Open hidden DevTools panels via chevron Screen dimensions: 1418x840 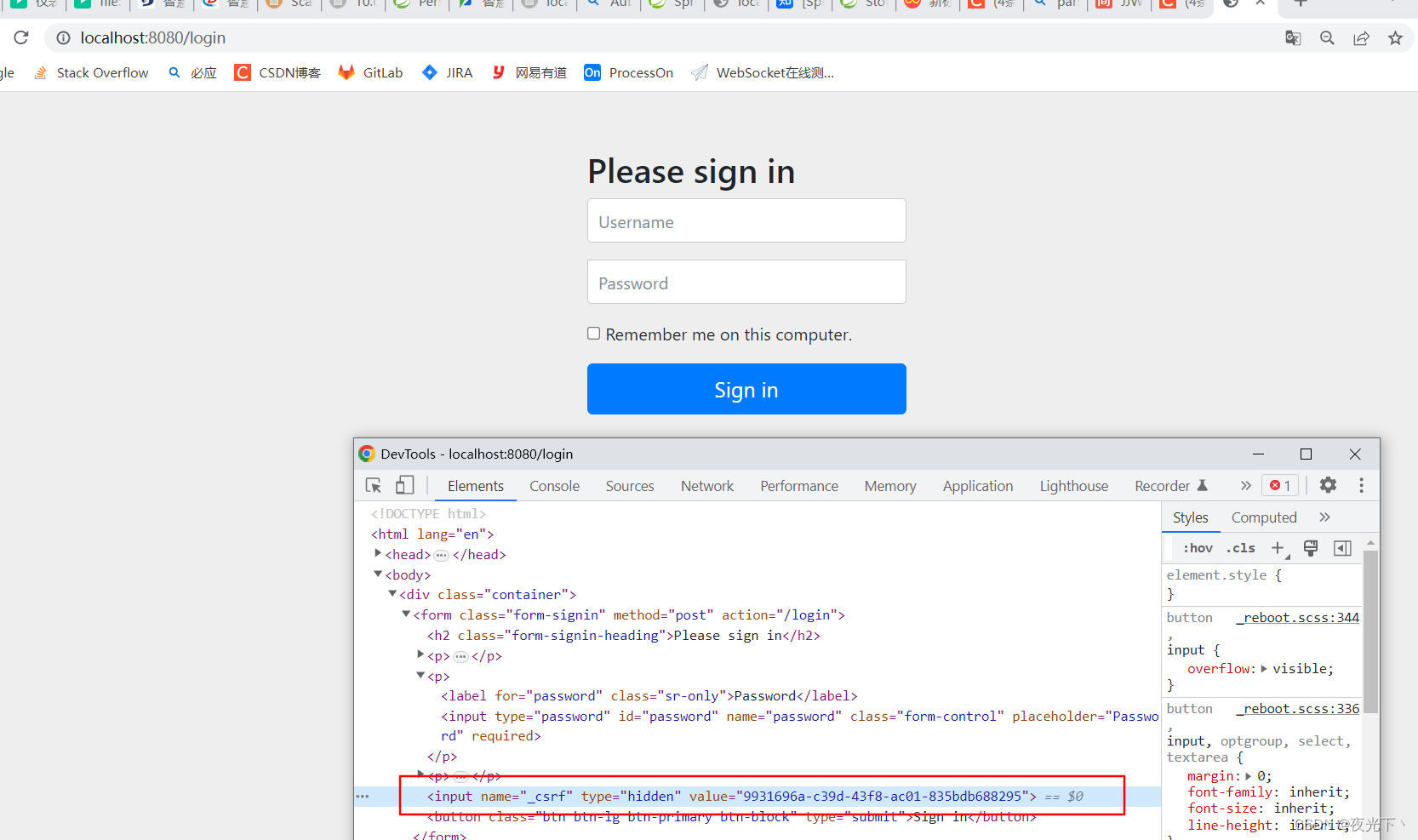[1245, 484]
